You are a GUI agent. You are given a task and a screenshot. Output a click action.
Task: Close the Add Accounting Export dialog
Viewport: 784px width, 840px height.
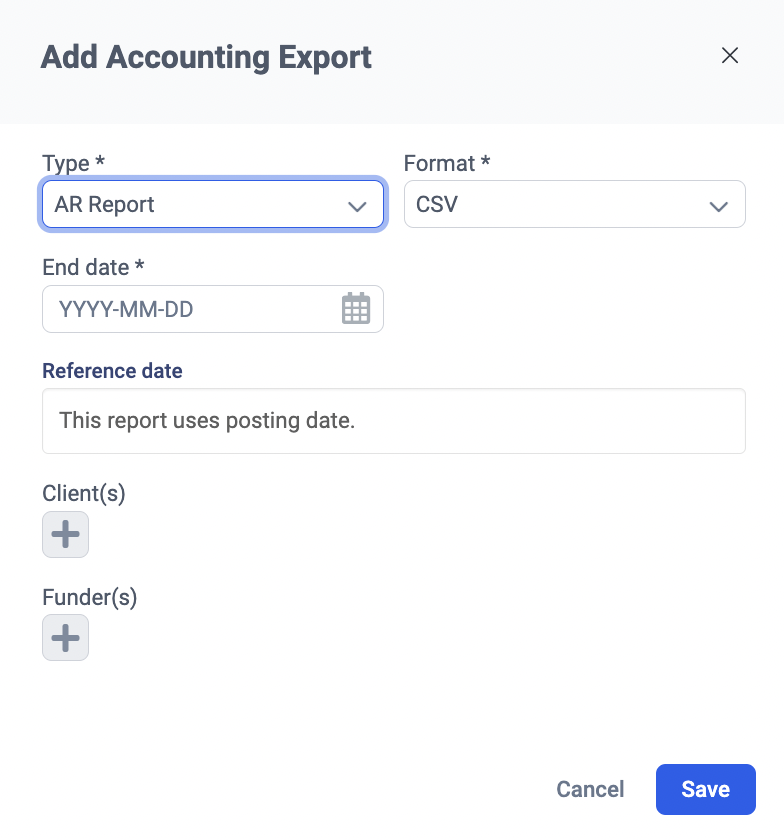click(730, 56)
